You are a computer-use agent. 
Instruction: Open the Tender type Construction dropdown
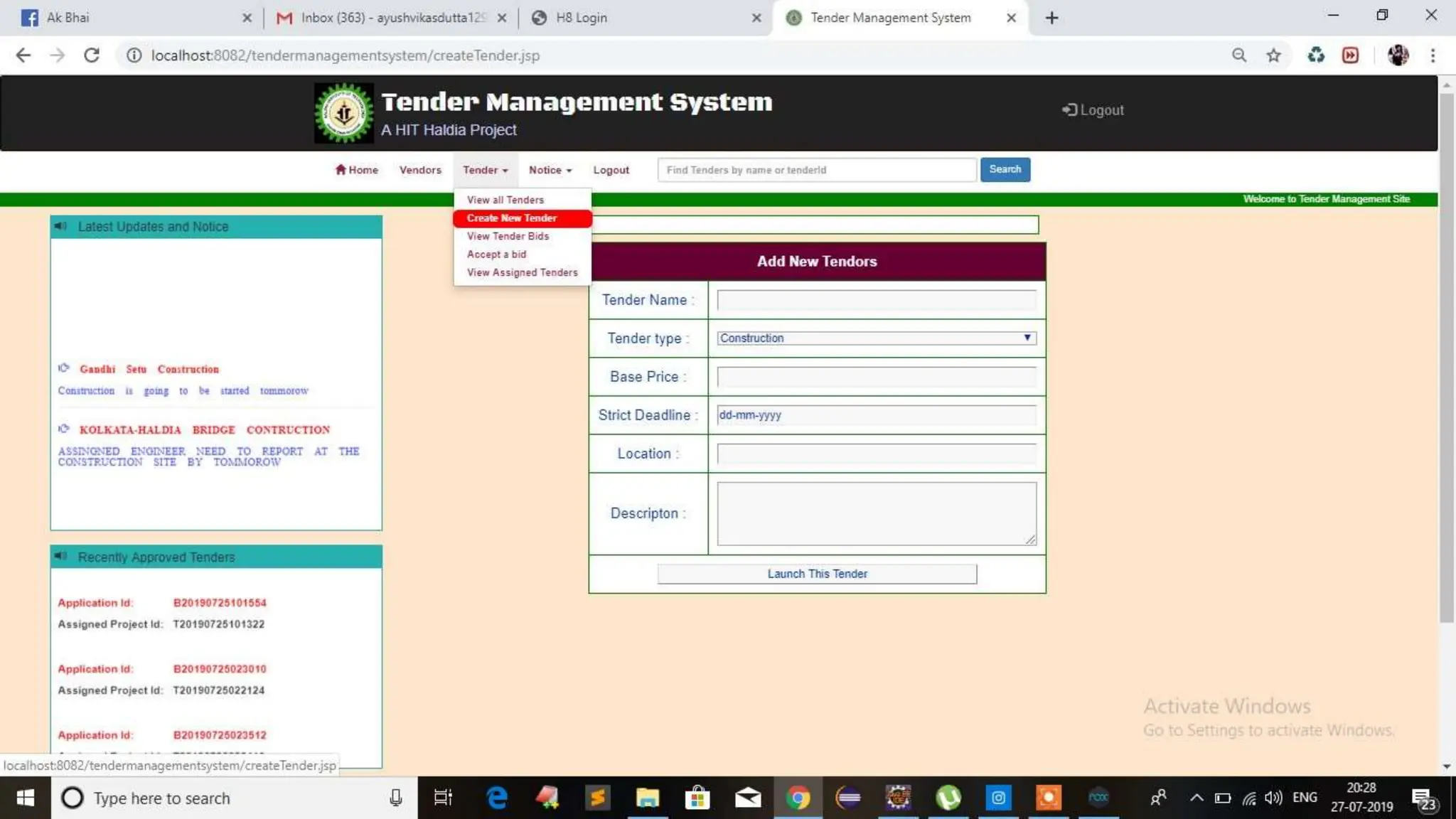[876, 338]
